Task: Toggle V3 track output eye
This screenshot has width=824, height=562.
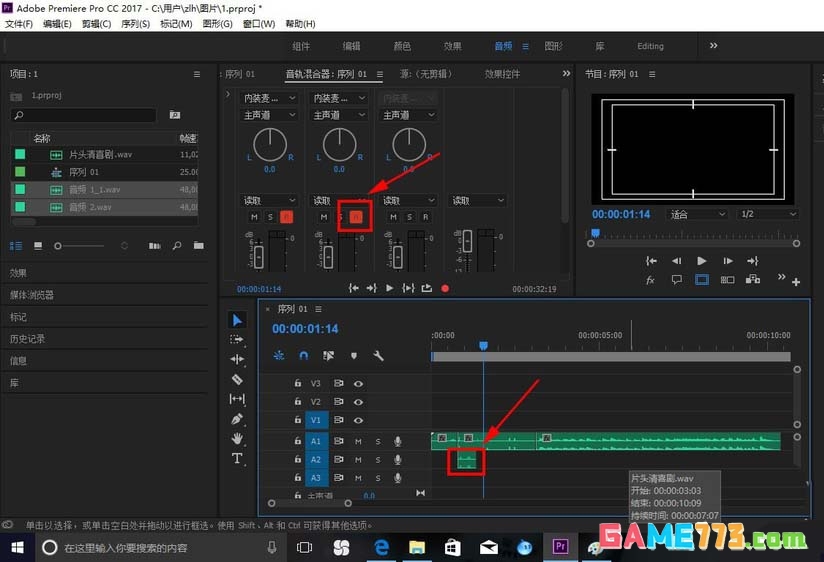Action: coord(358,384)
